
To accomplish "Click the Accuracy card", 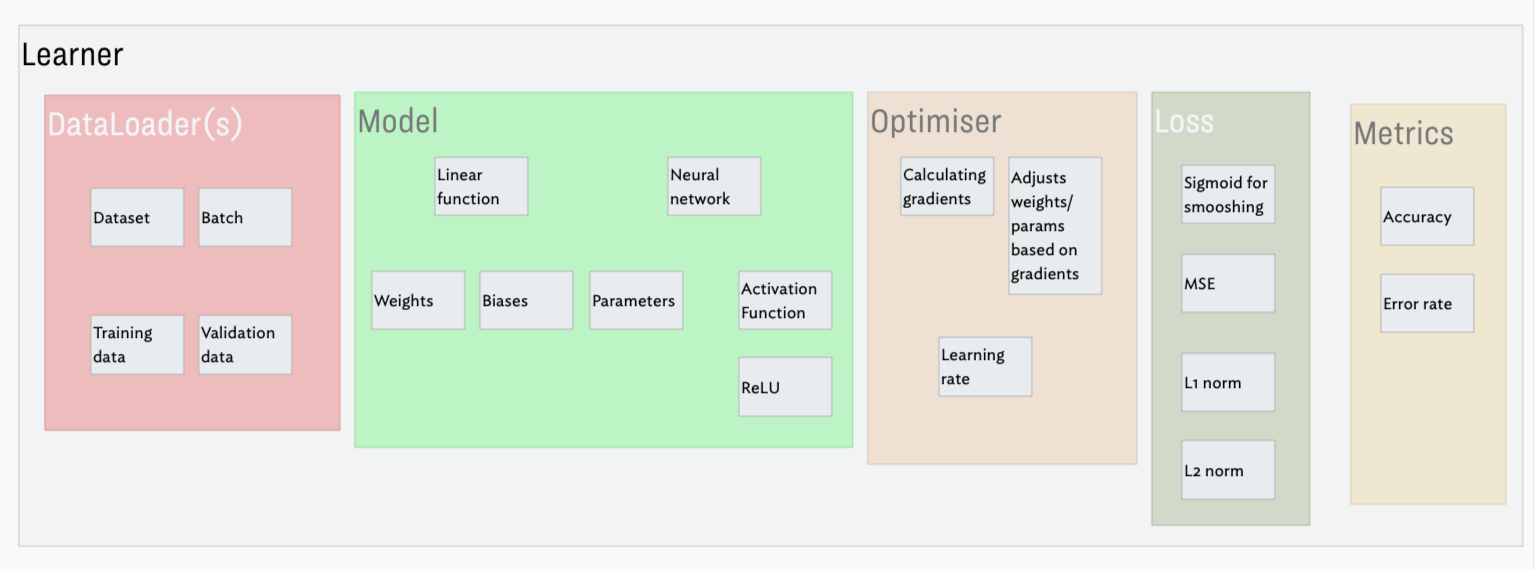I will click(1427, 216).
